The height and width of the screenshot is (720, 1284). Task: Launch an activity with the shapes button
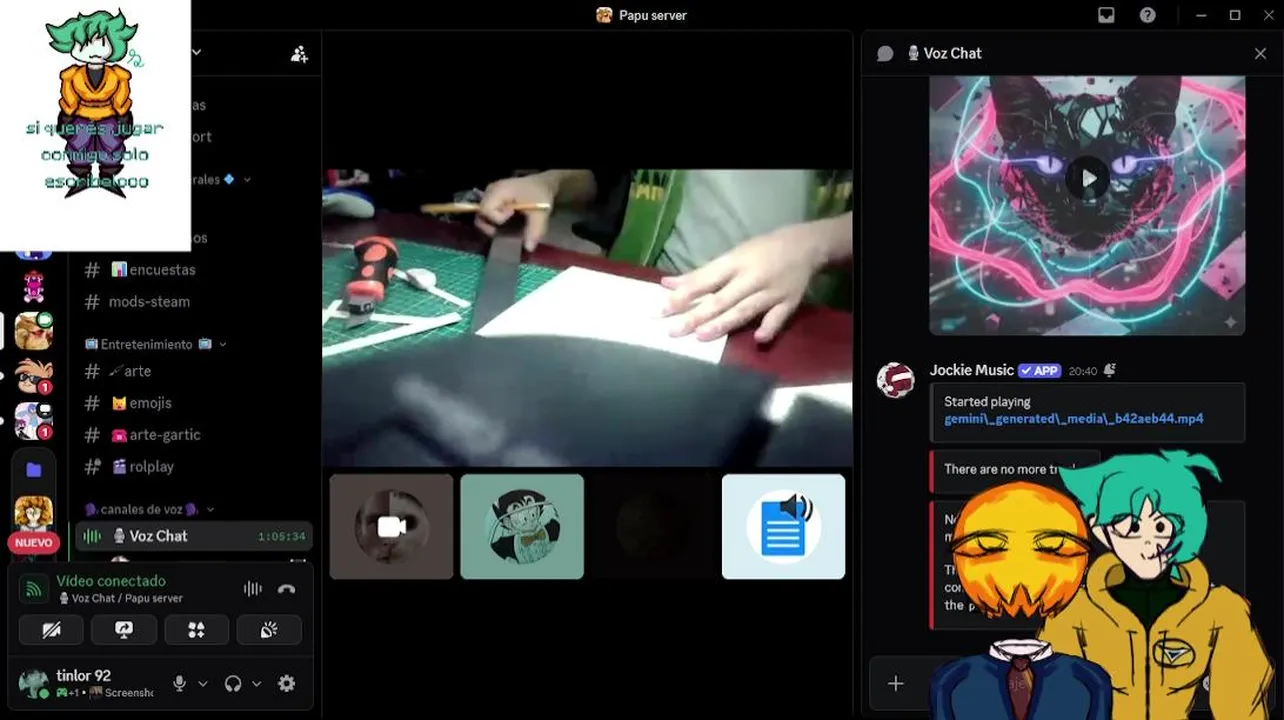coord(196,630)
